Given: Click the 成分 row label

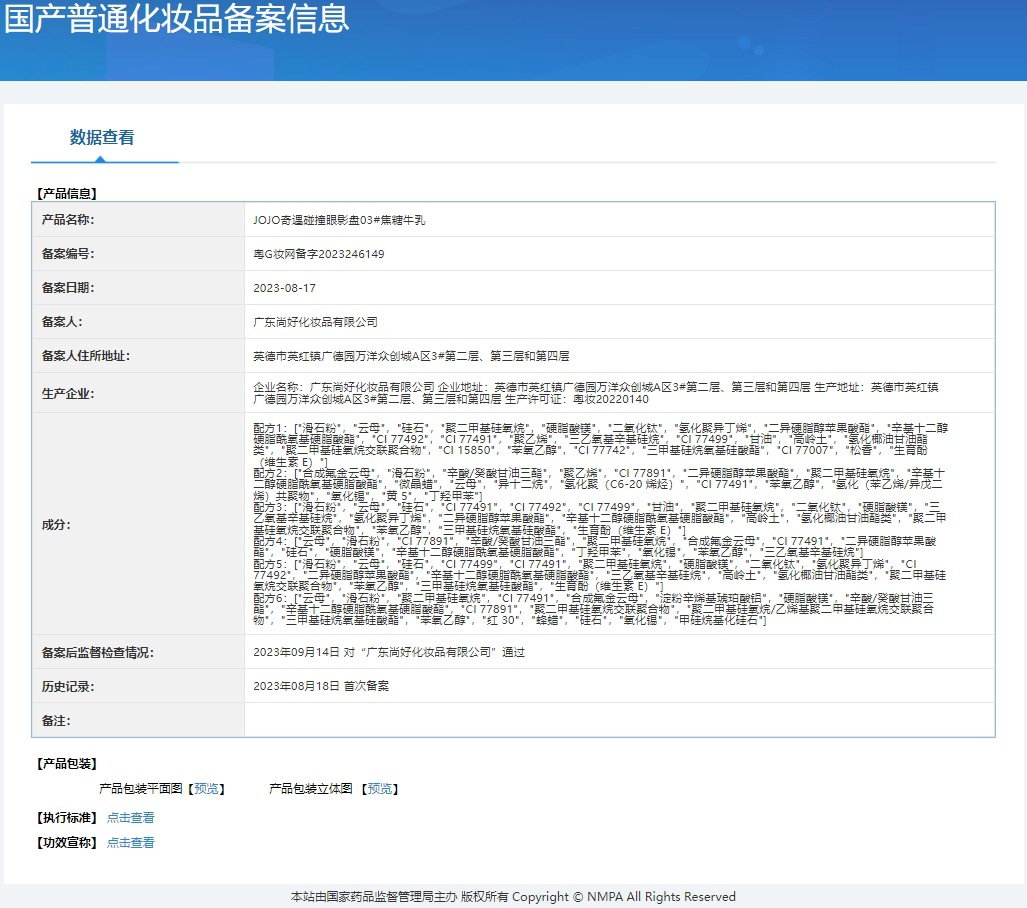Looking at the screenshot, I should (56, 525).
